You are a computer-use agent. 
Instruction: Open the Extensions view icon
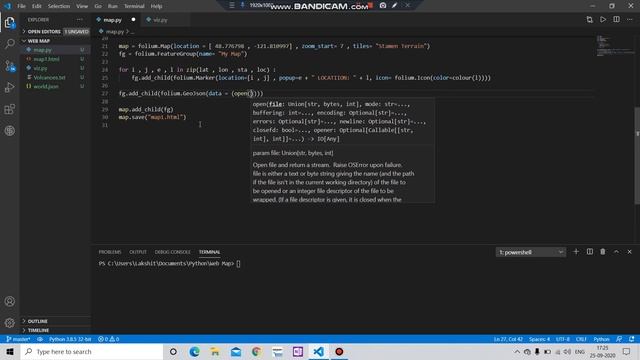pyautogui.click(x=10, y=109)
